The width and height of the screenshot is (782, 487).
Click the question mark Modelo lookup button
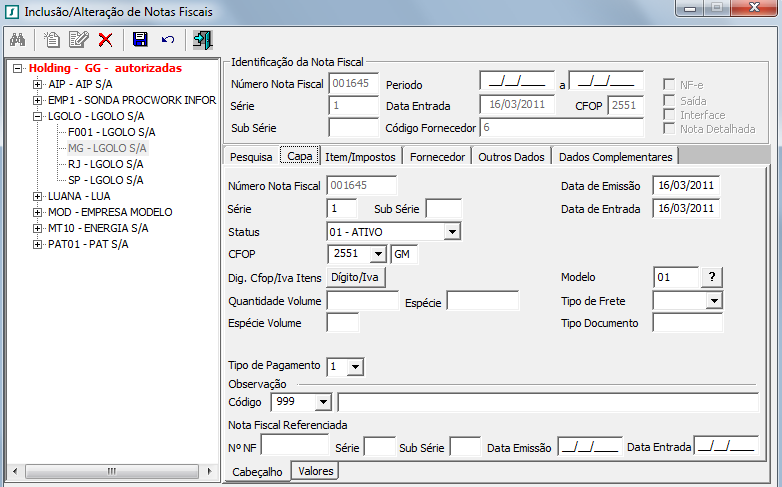(x=711, y=277)
